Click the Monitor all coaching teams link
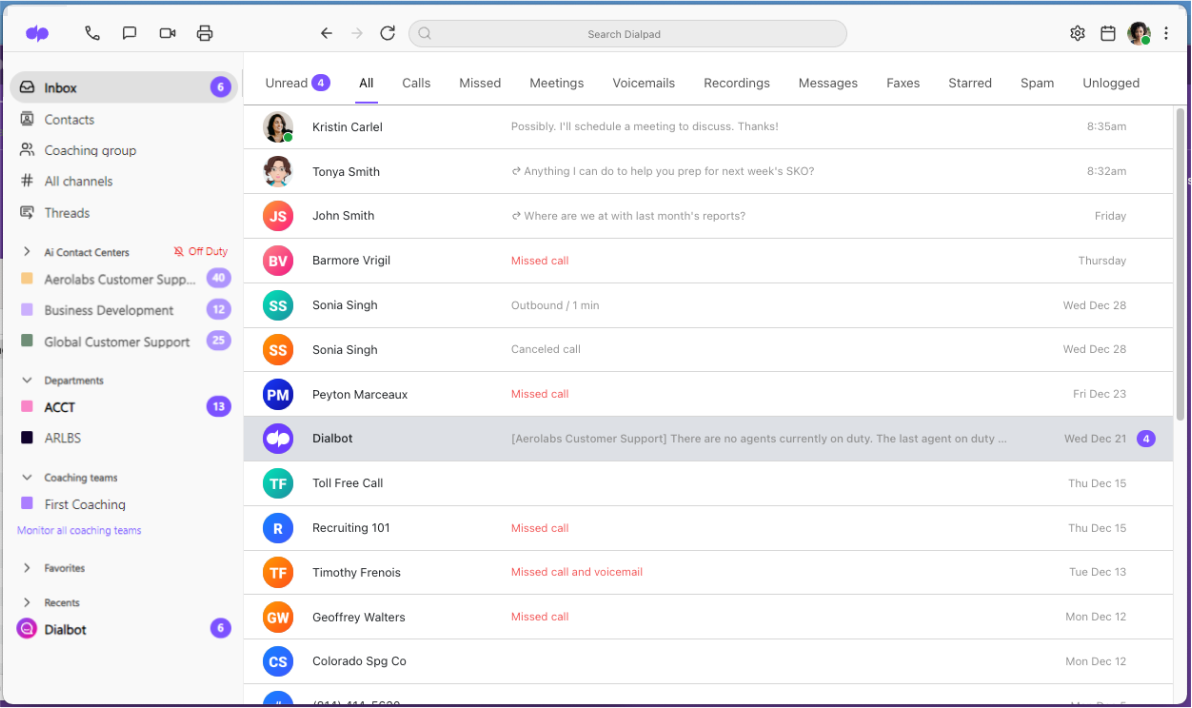The width and height of the screenshot is (1192, 708). tap(79, 530)
